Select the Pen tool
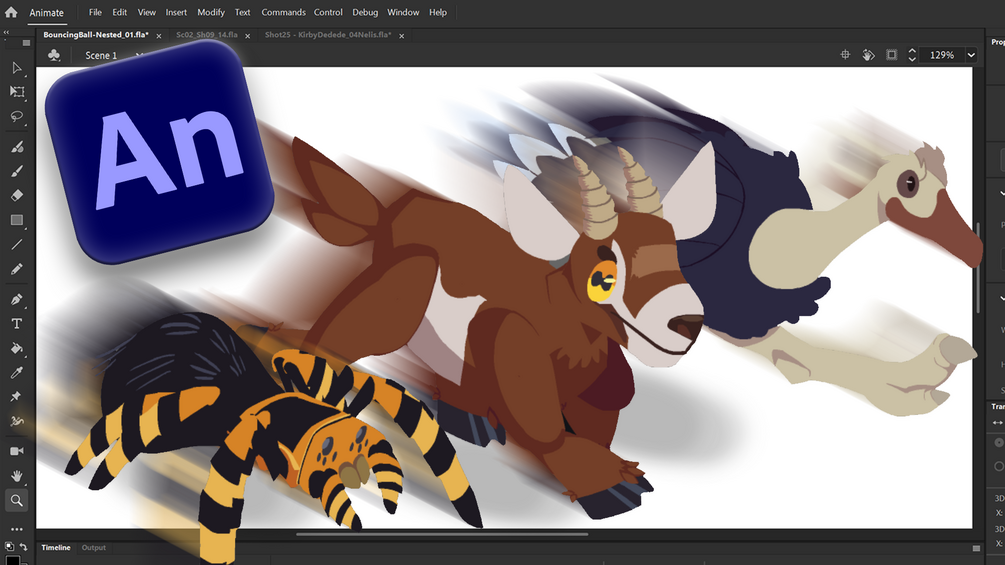This screenshot has width=1005, height=565. [x=17, y=299]
